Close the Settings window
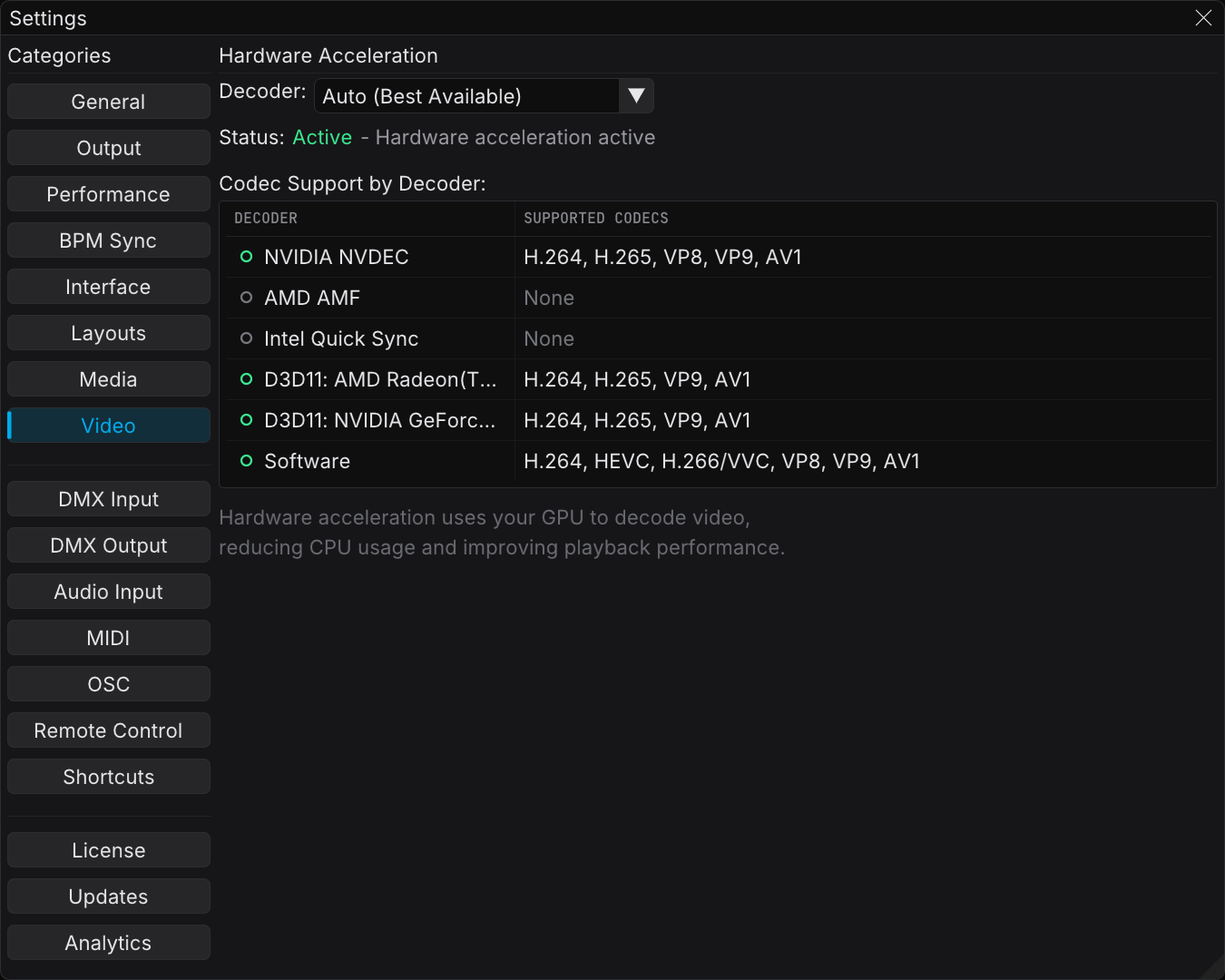The image size is (1225, 980). click(1203, 18)
